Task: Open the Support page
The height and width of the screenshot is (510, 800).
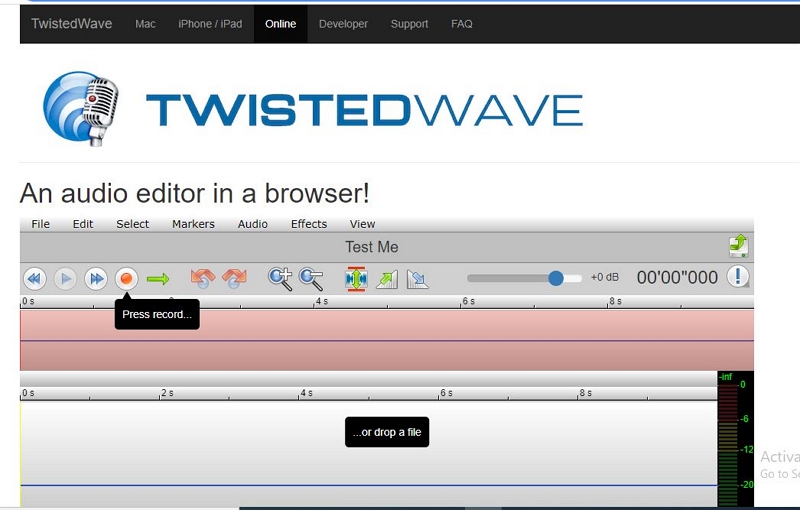Action: [409, 24]
